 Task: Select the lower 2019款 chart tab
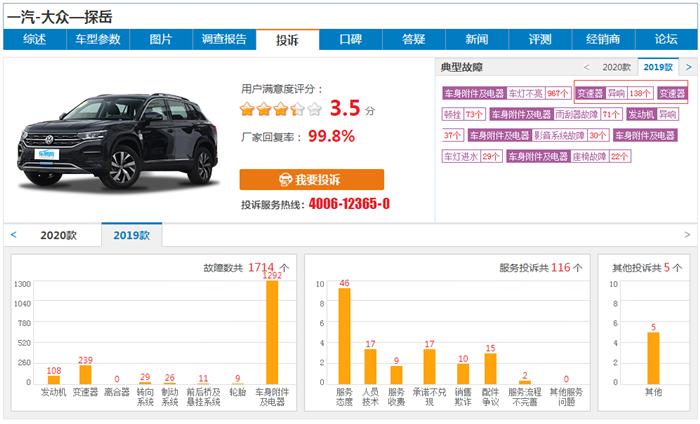[x=131, y=235]
